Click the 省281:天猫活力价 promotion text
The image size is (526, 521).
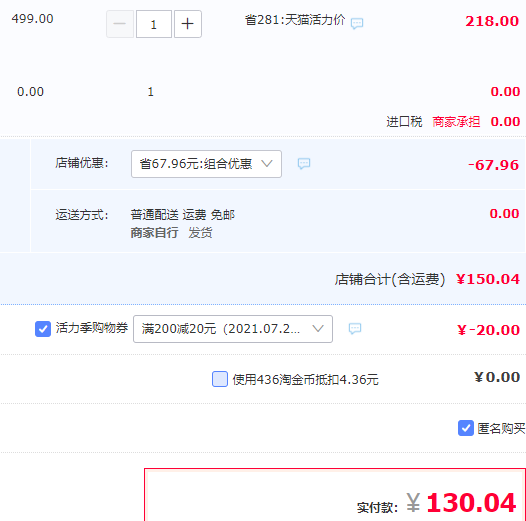(295, 20)
